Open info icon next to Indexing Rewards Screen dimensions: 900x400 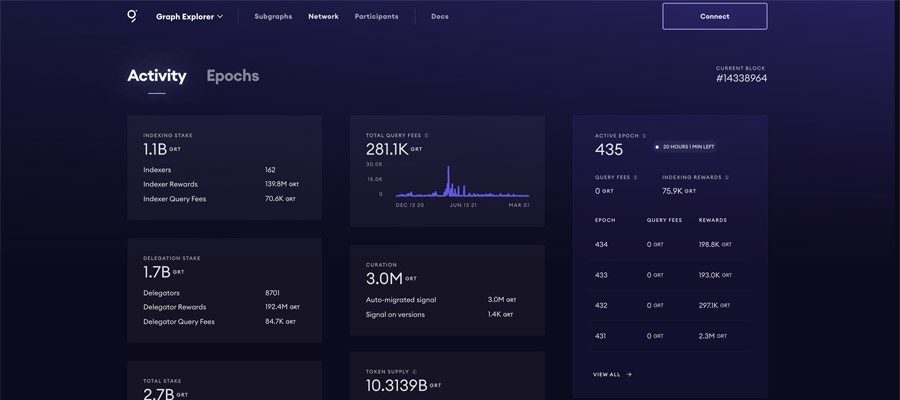[727, 177]
